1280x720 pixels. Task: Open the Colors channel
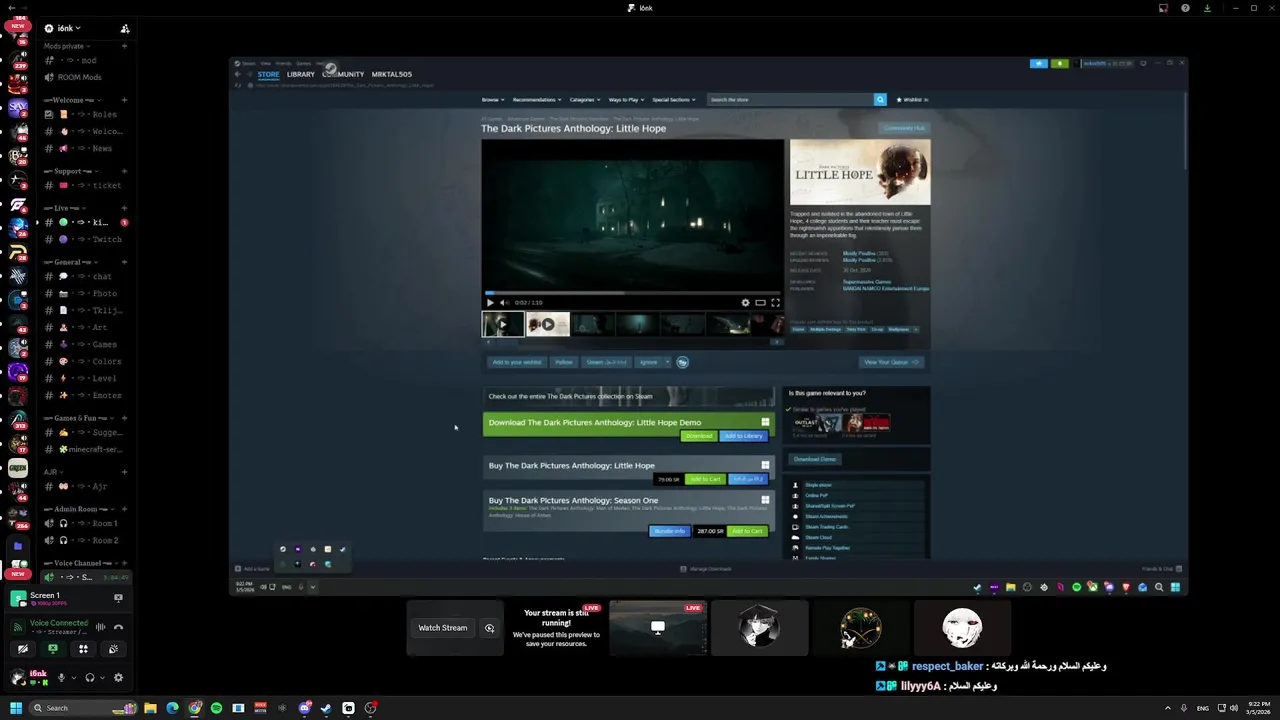pyautogui.click(x=87, y=361)
